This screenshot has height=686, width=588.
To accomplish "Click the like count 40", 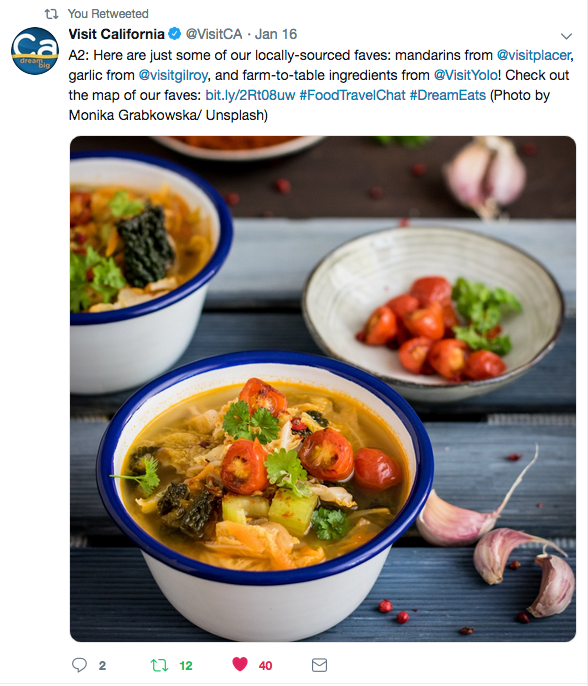I will tap(265, 666).
